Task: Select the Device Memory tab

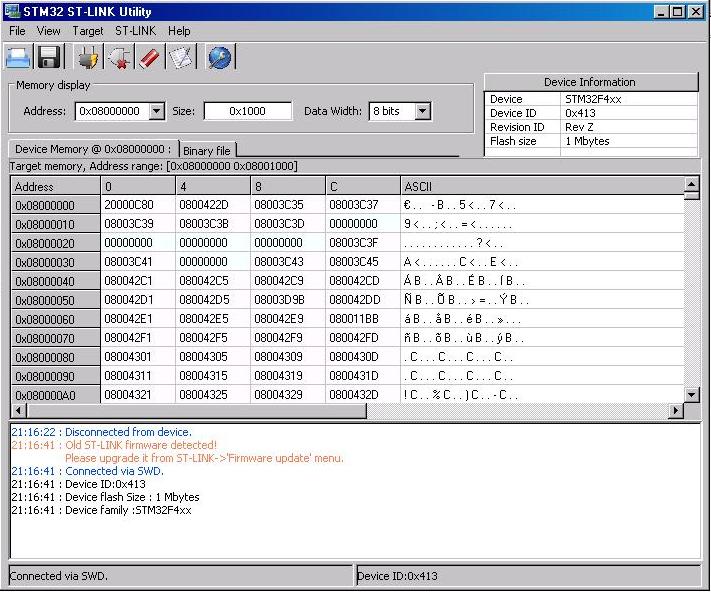Action: [x=93, y=149]
